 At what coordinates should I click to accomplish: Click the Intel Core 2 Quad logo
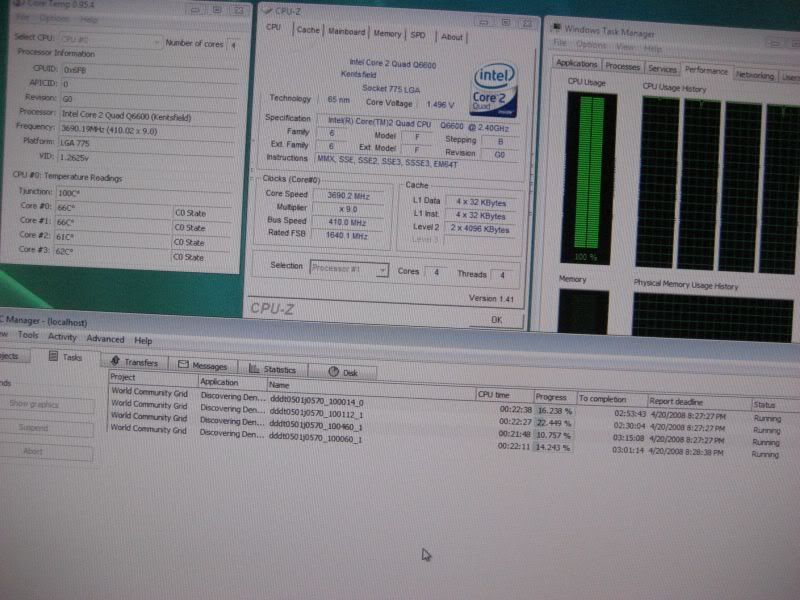coord(493,90)
